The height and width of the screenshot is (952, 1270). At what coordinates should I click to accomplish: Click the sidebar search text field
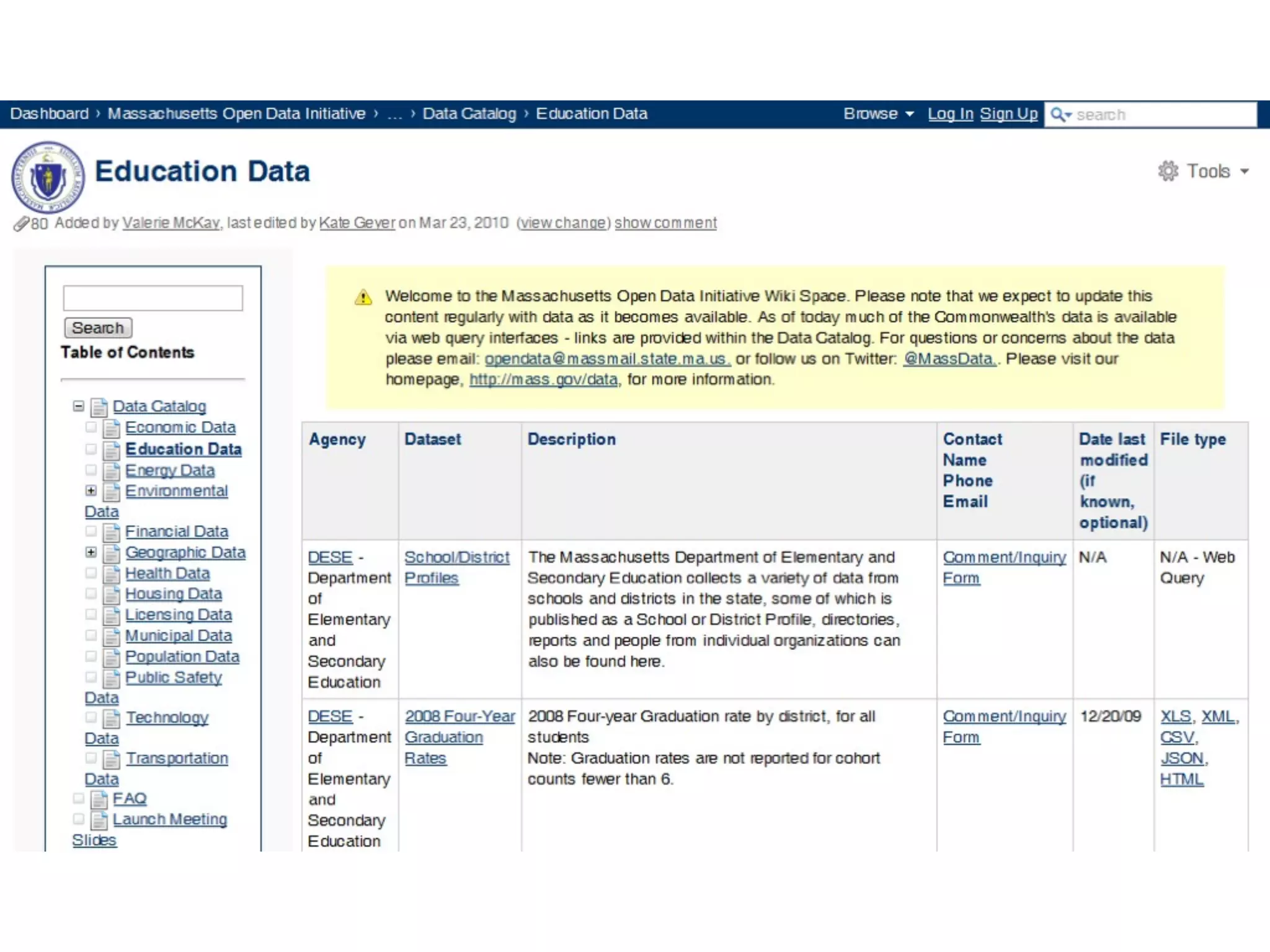point(153,298)
